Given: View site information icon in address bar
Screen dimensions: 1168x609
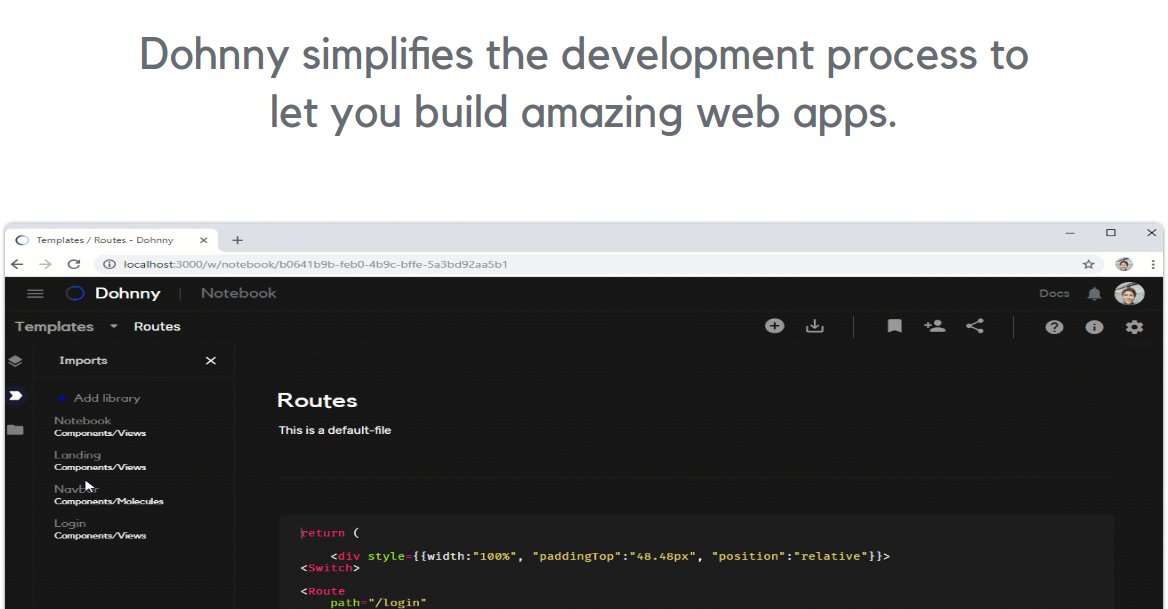Looking at the screenshot, I should (109, 264).
